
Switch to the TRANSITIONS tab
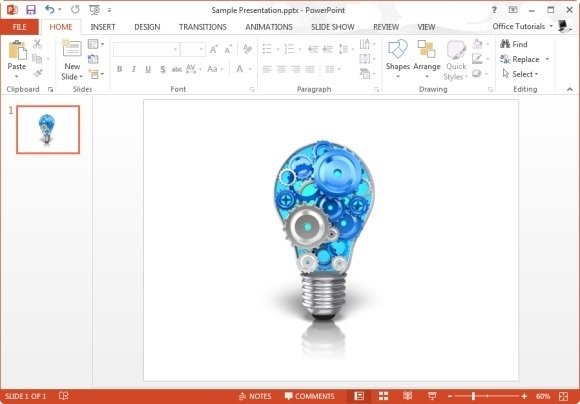pos(203,27)
